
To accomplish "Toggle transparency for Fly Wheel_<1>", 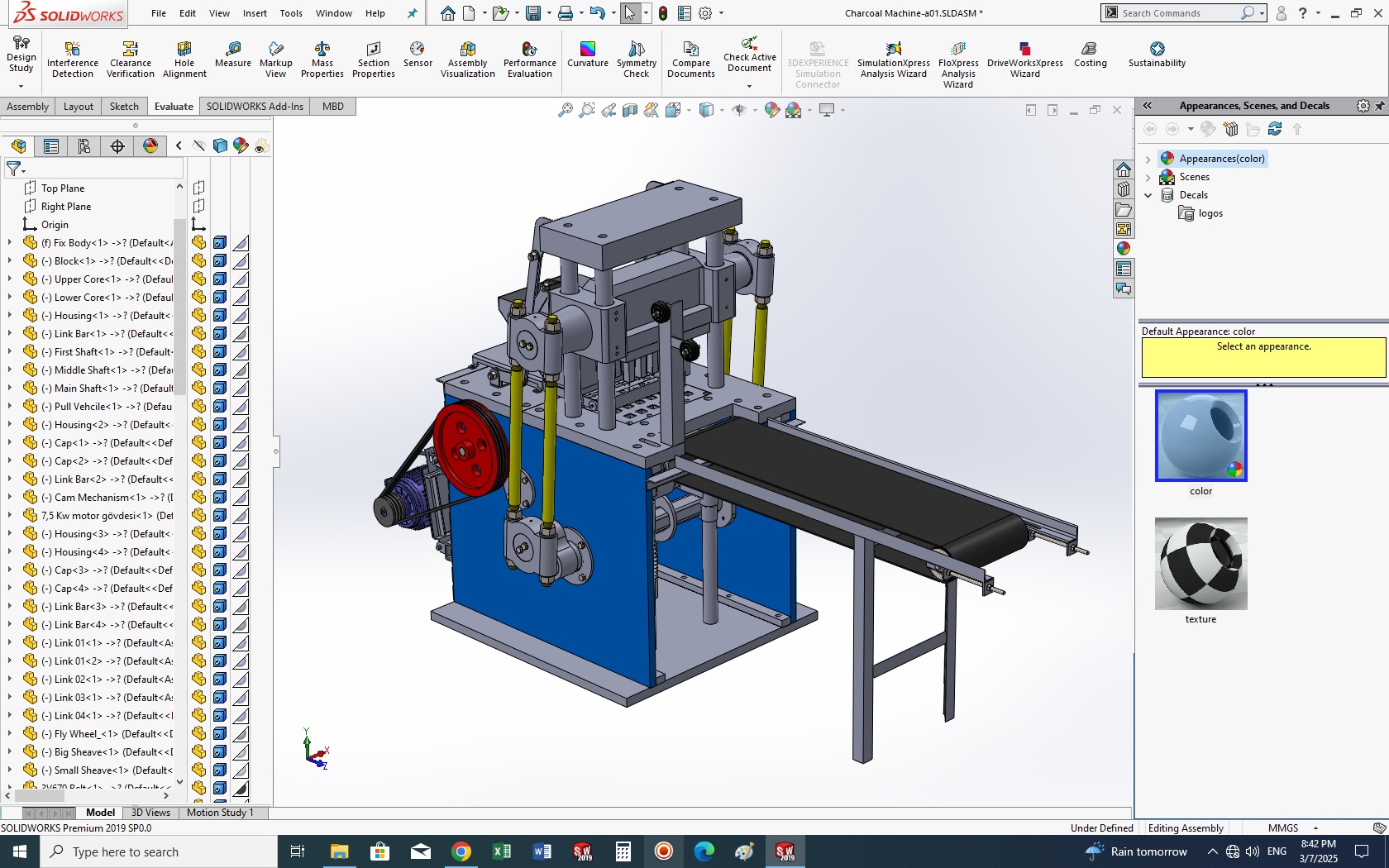I will click(x=241, y=733).
